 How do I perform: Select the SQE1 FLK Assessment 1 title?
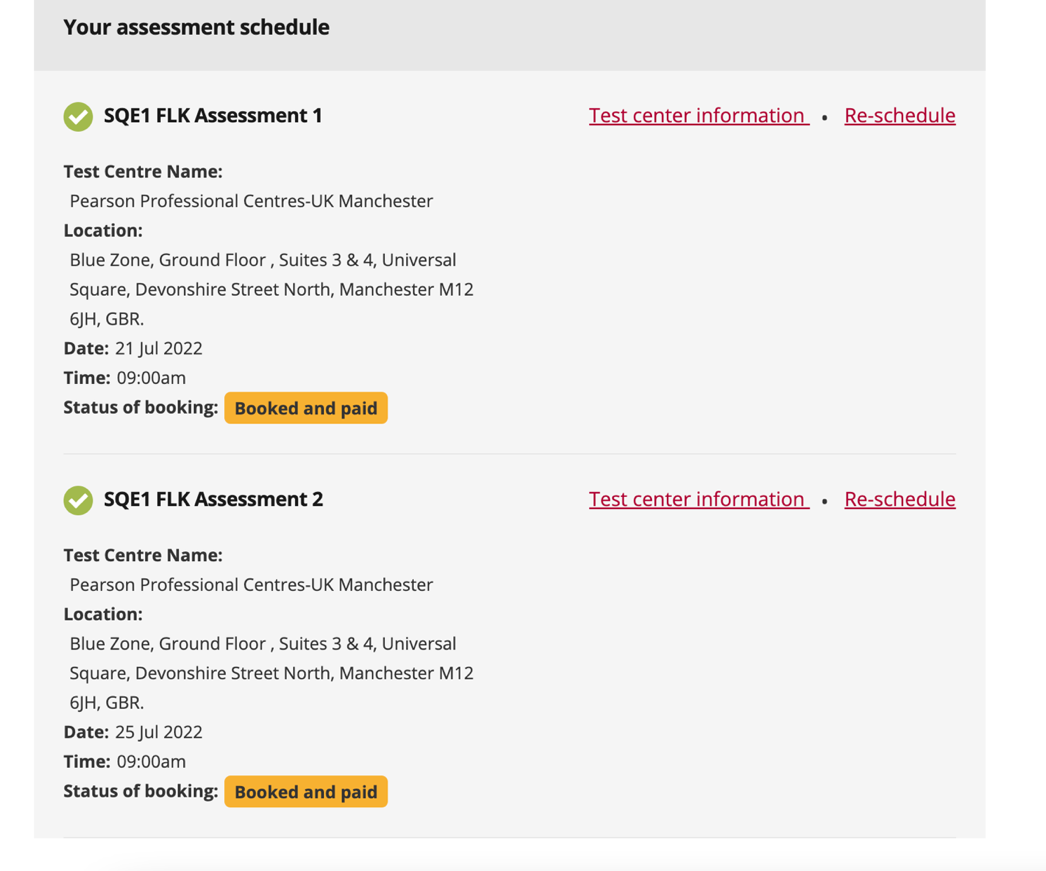[213, 116]
